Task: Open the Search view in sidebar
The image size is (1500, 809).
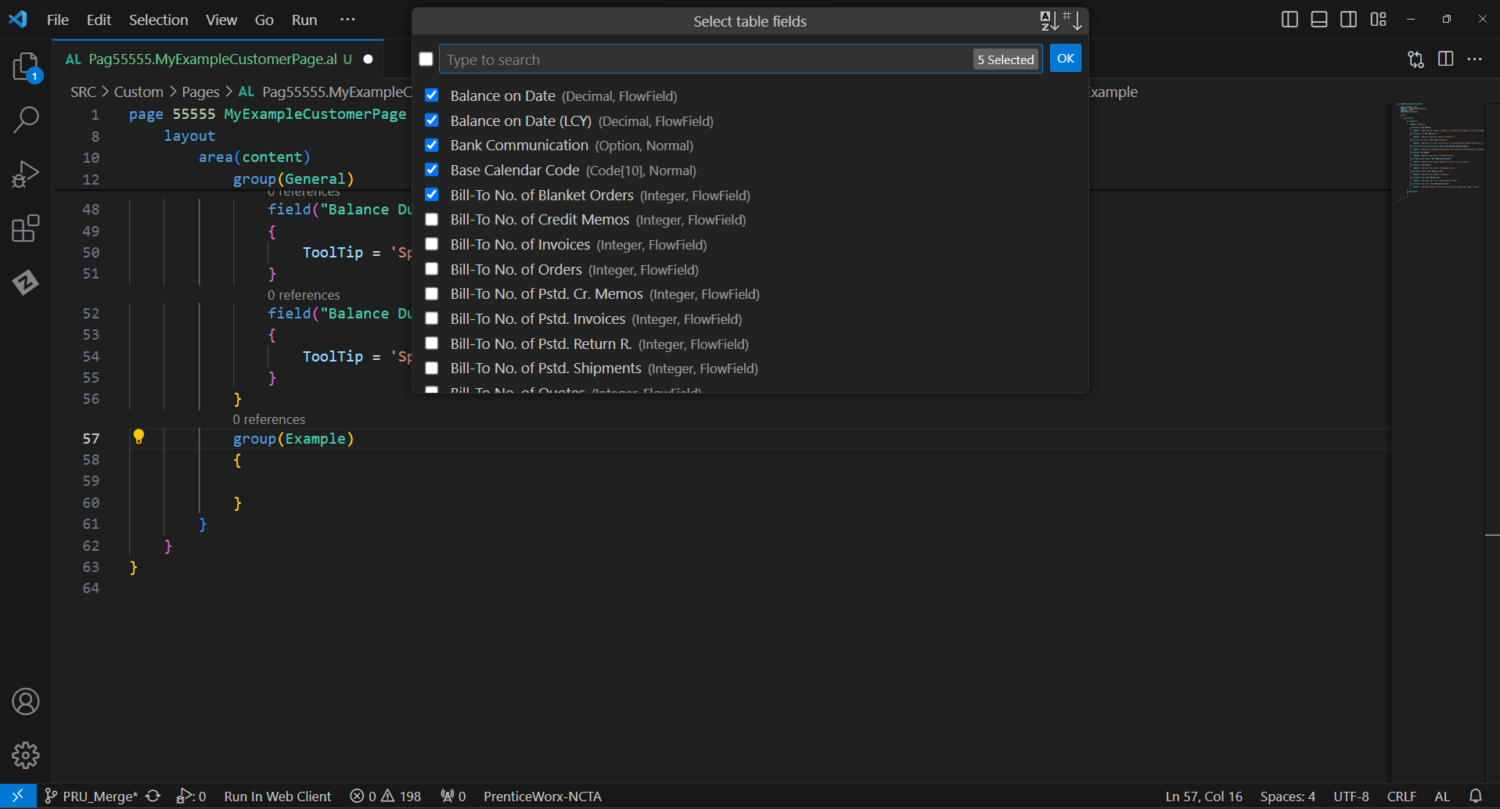Action: pyautogui.click(x=25, y=119)
